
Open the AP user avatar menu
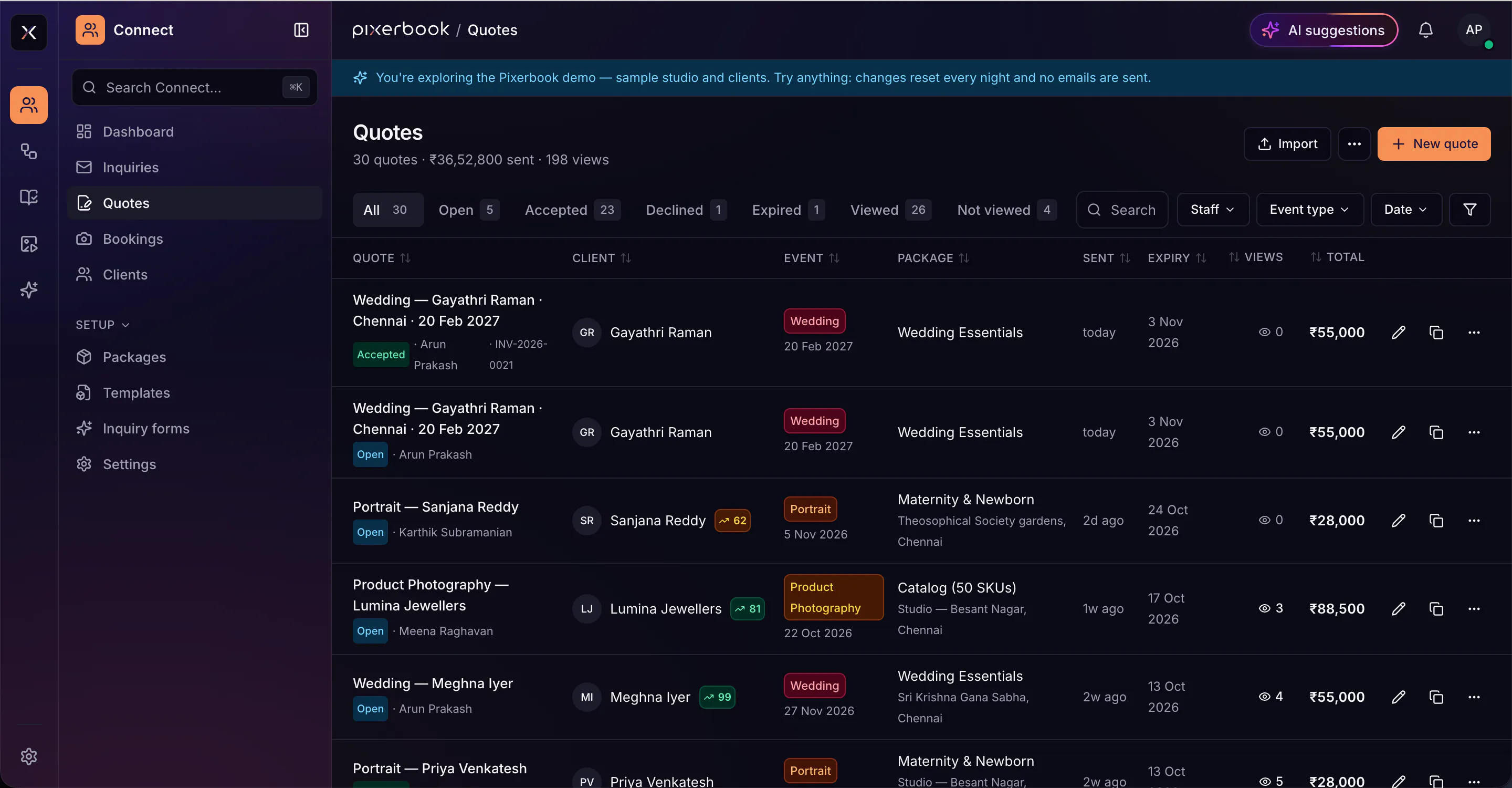tap(1474, 30)
